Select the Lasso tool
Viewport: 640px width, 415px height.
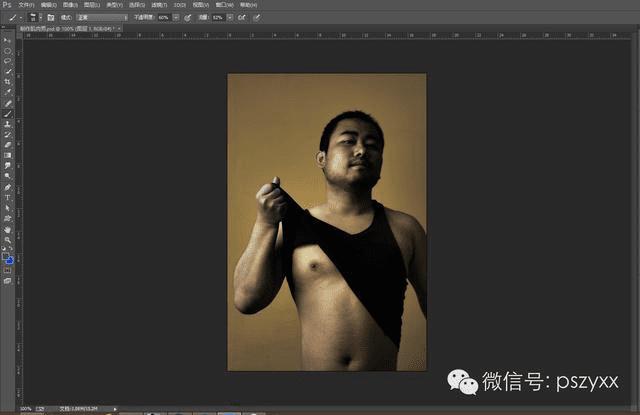click(7, 61)
